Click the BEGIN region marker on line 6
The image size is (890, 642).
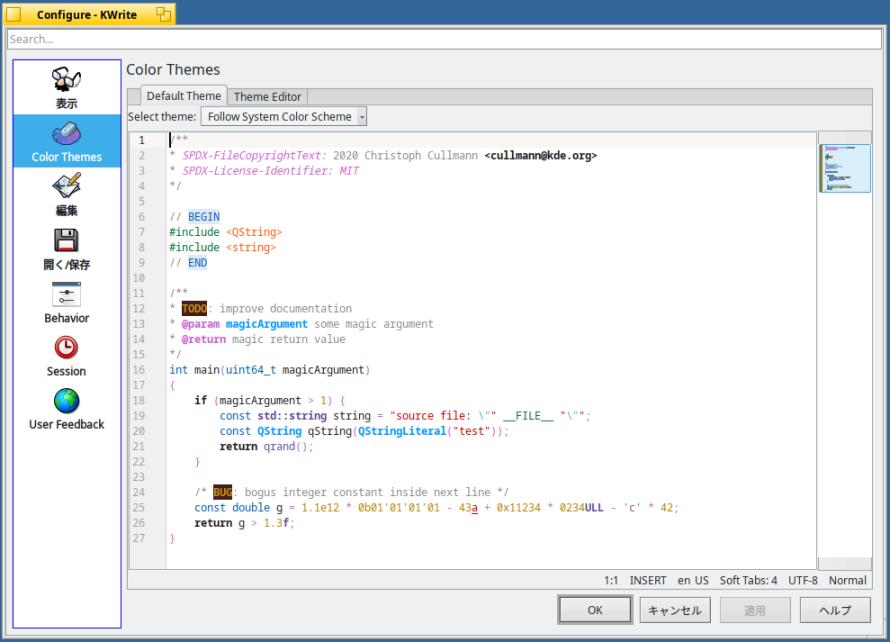[204, 216]
